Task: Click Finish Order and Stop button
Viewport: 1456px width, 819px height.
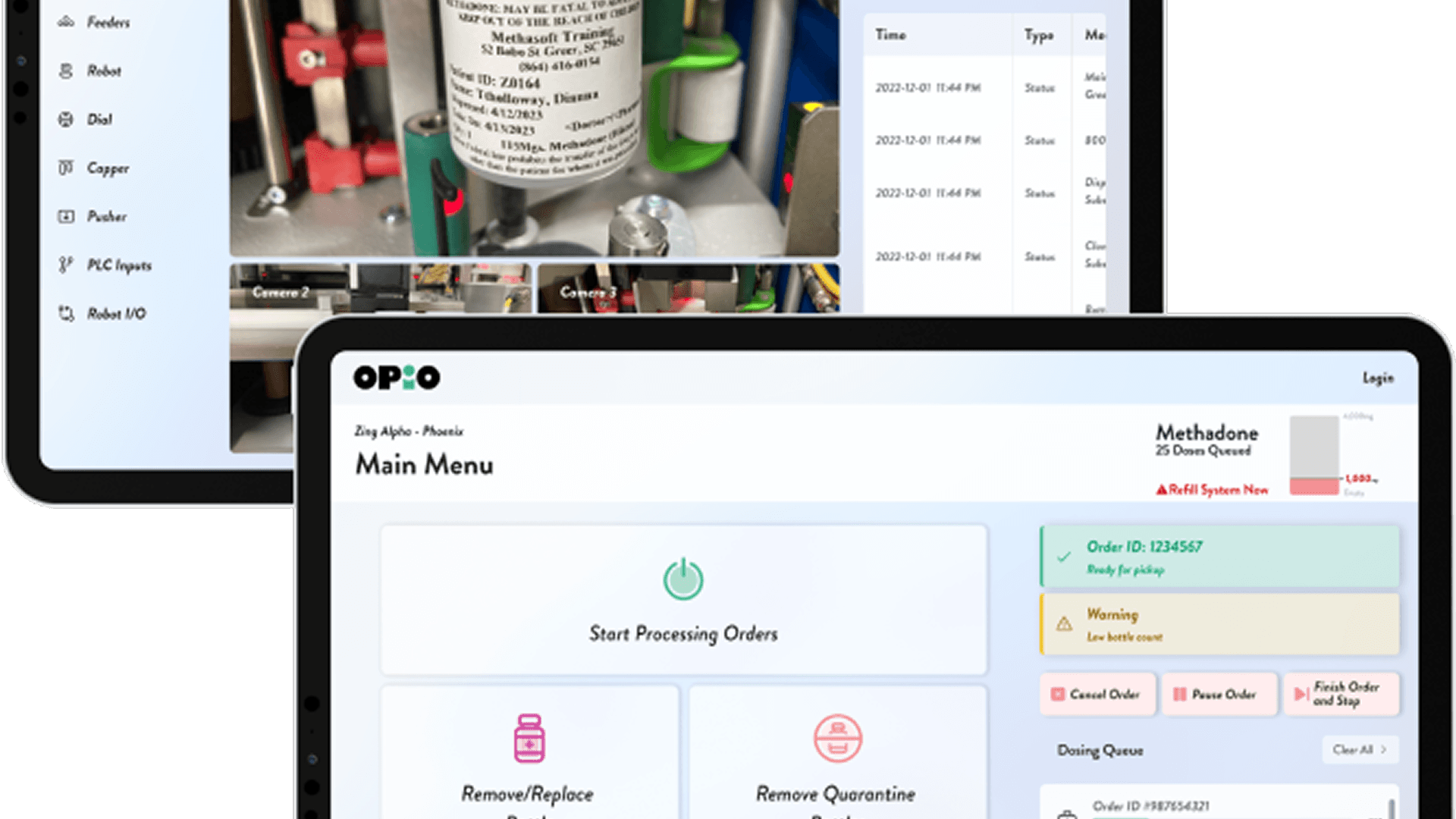Action: [x=1340, y=694]
